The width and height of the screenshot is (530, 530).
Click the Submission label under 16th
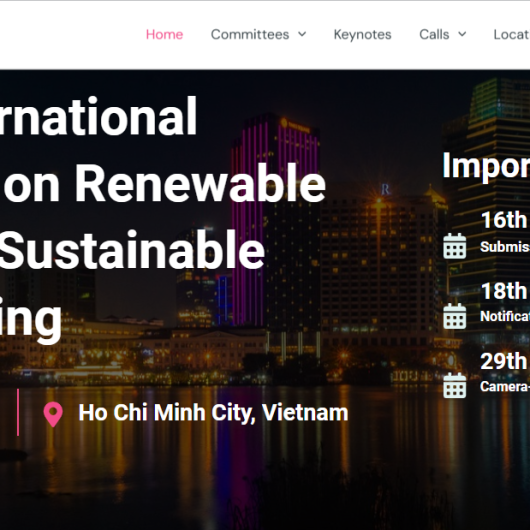(505, 247)
